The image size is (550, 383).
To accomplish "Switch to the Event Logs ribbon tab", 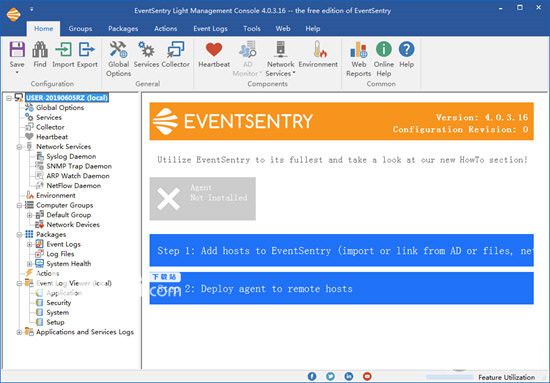I will (x=210, y=29).
